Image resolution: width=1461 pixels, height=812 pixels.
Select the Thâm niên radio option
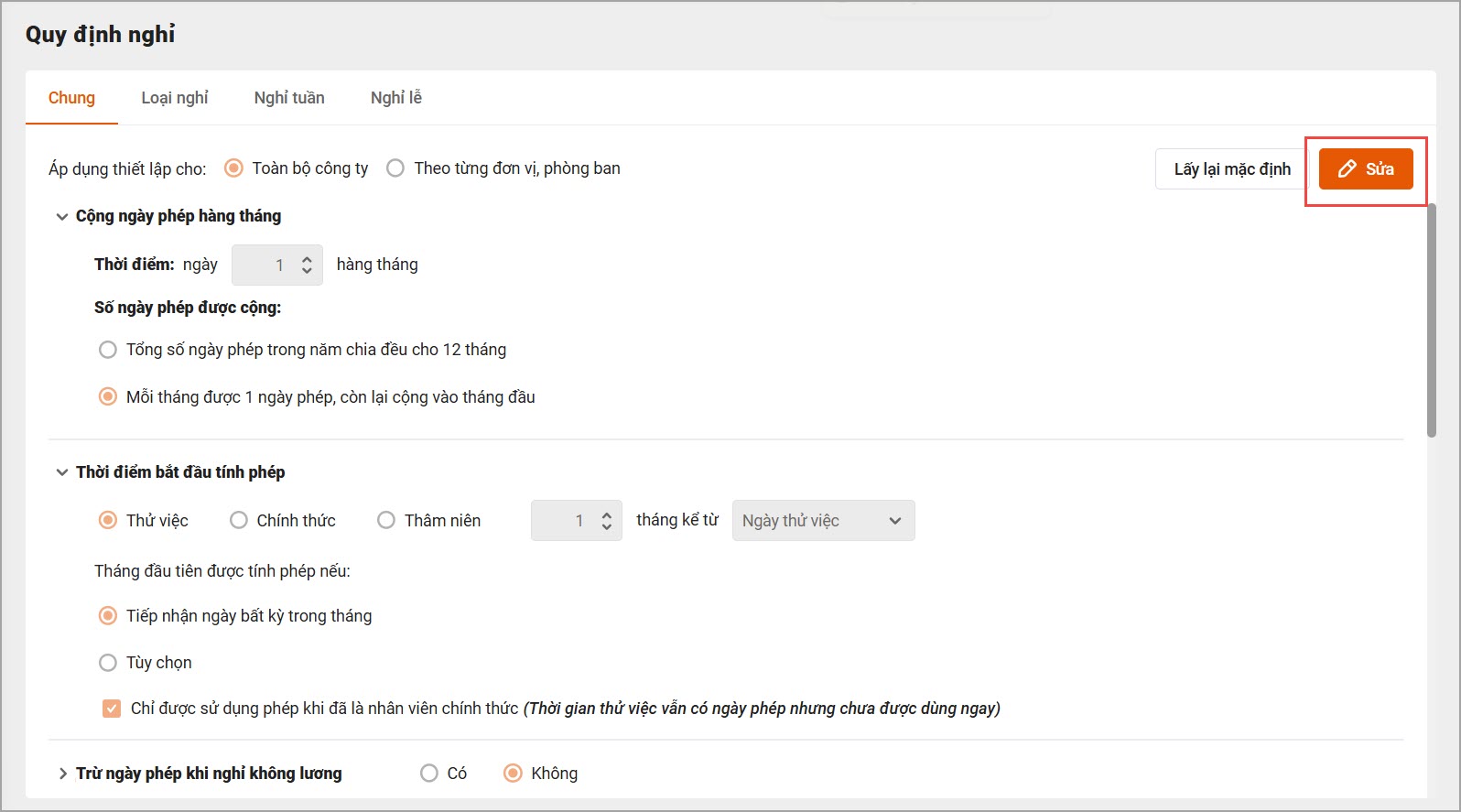[386, 521]
